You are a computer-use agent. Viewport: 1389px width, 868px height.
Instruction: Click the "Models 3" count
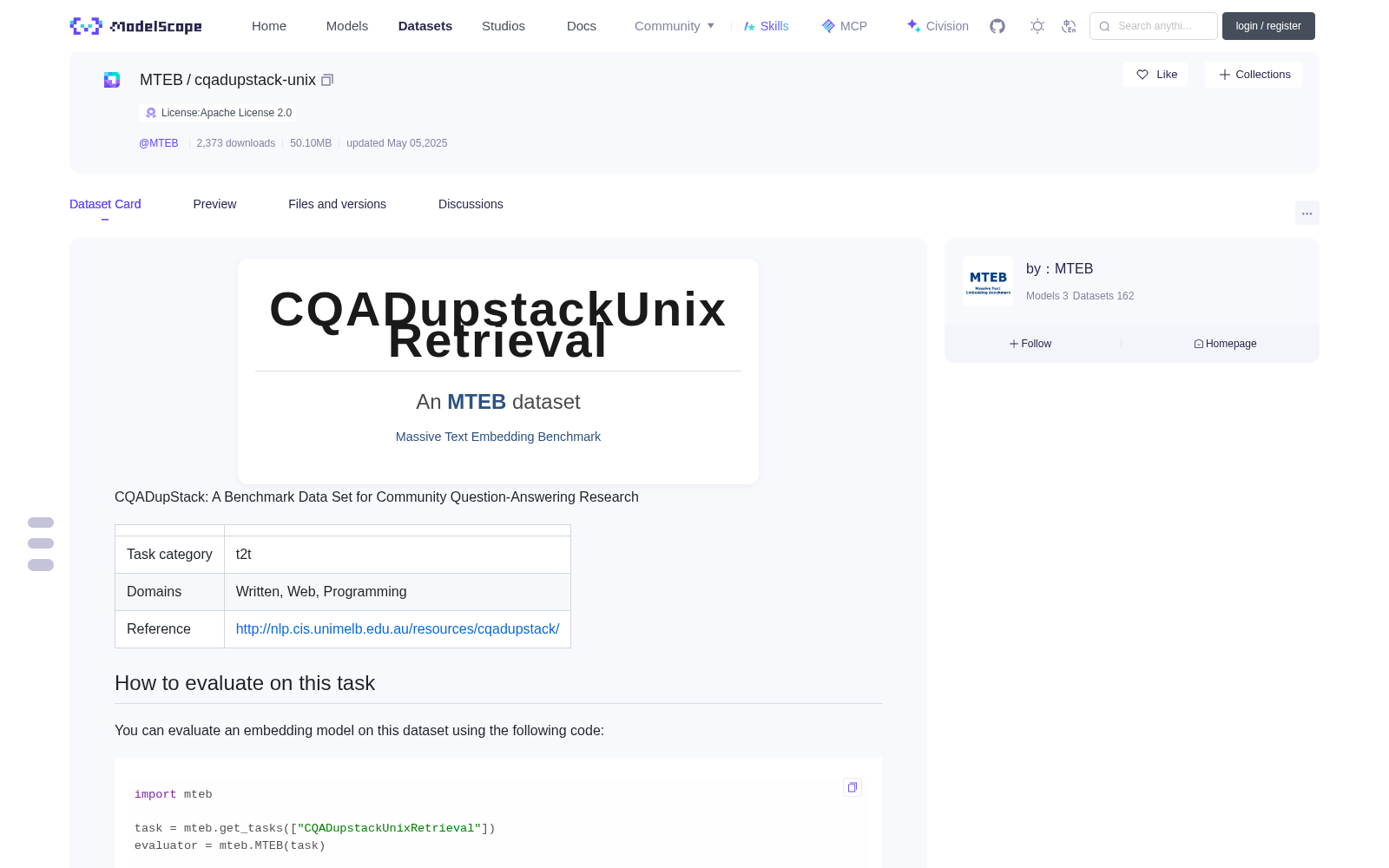click(x=1047, y=296)
